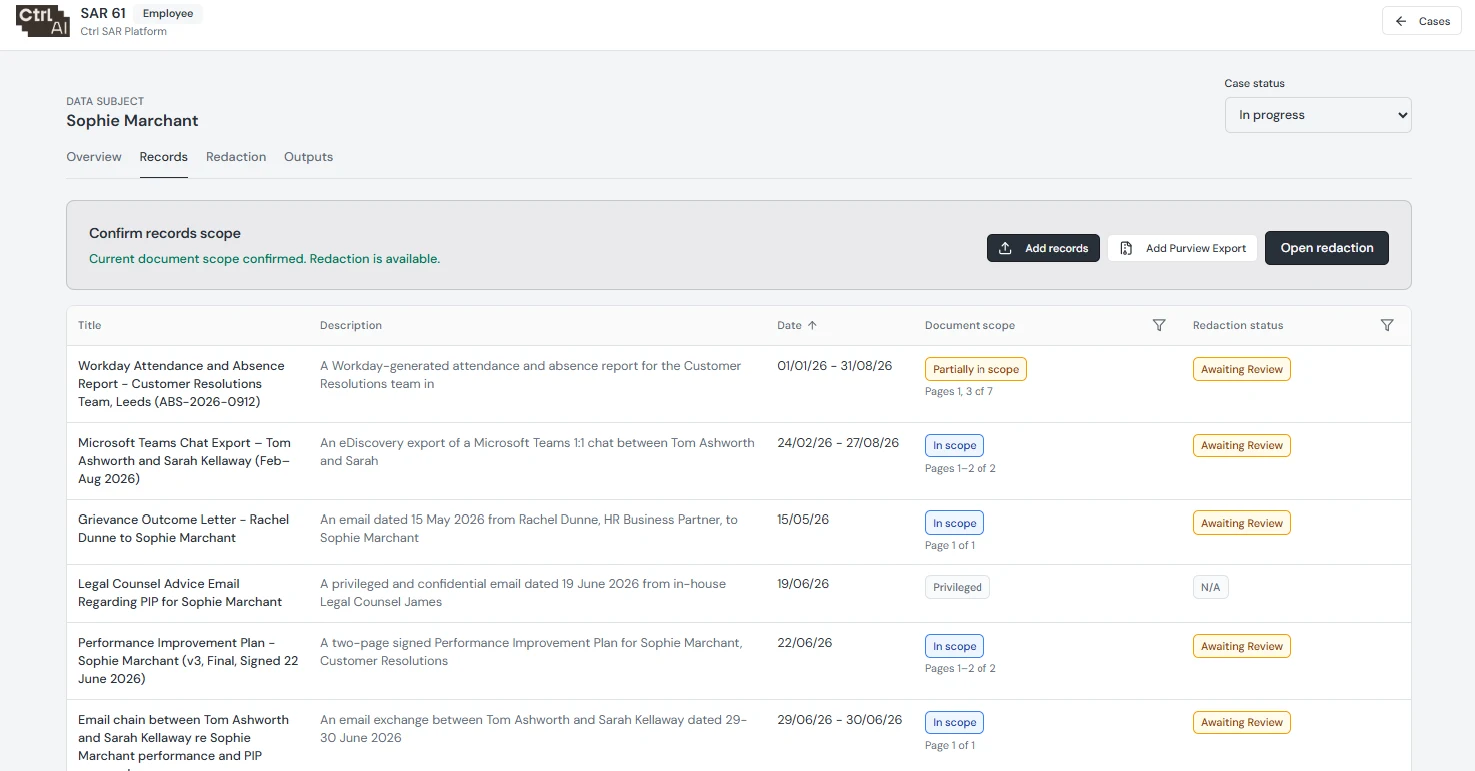1475x771 pixels.
Task: Click In scope badge for Grievance Outcome Letter
Action: (954, 523)
